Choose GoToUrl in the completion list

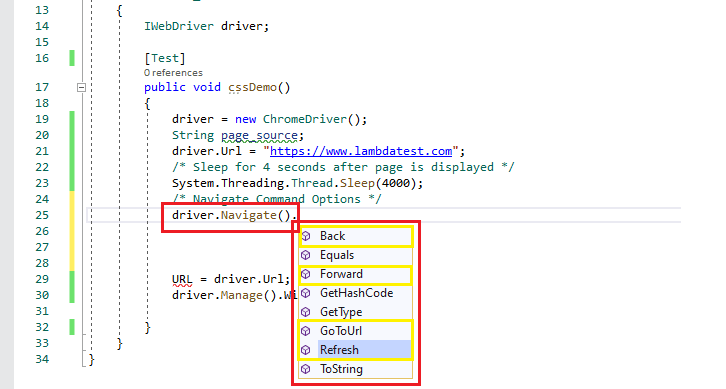coord(356,331)
